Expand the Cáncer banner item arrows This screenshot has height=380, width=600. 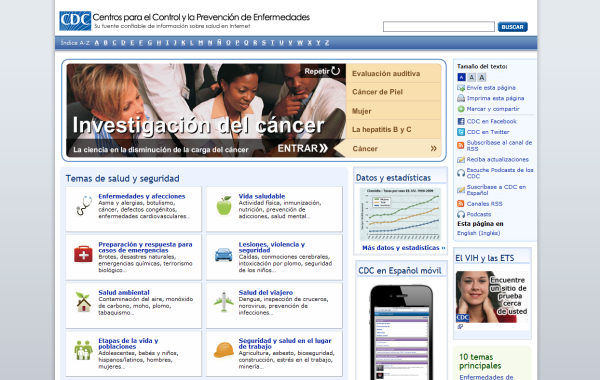coord(434,148)
